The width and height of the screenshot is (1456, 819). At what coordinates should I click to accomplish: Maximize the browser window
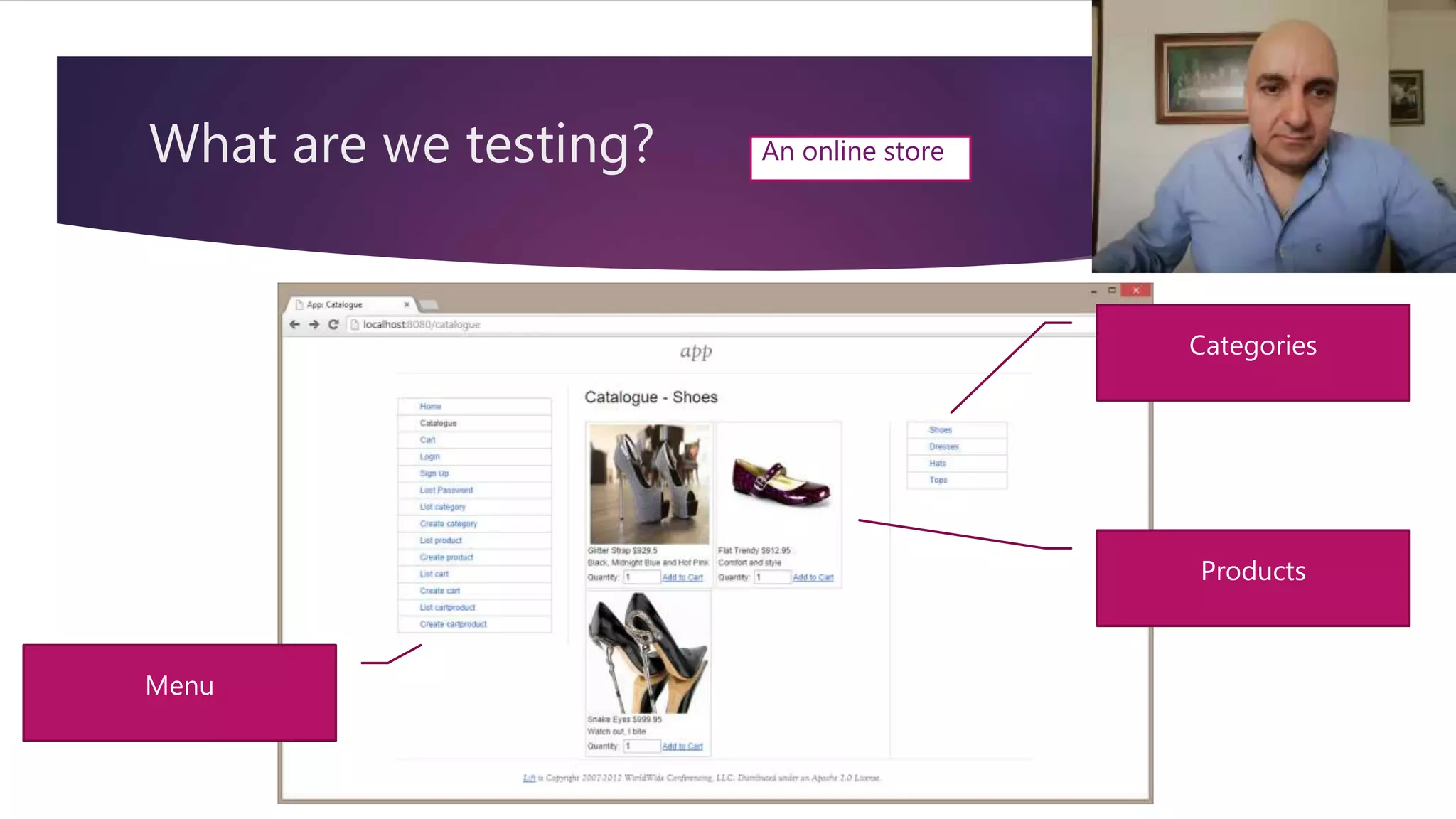pyautogui.click(x=1112, y=290)
